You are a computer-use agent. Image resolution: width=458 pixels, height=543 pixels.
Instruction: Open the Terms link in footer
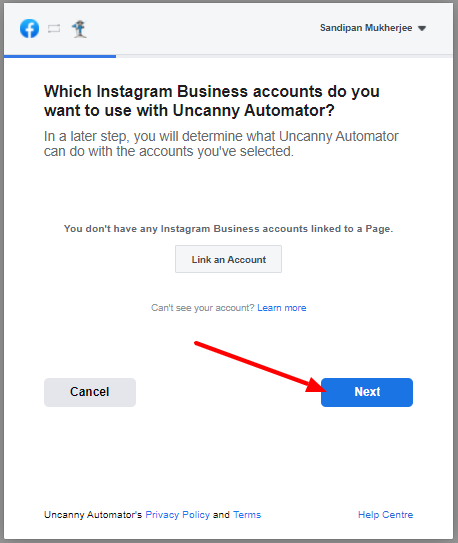pos(247,515)
